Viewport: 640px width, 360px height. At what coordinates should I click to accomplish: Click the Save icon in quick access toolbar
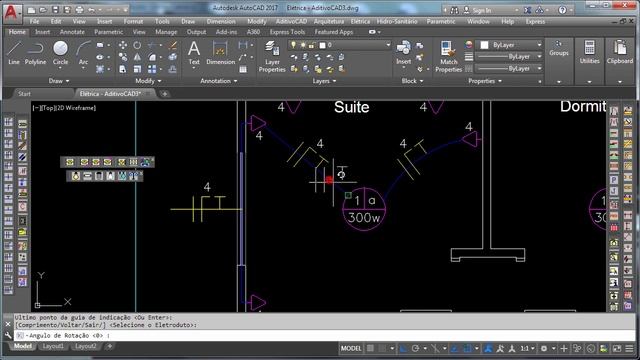click(x=56, y=9)
